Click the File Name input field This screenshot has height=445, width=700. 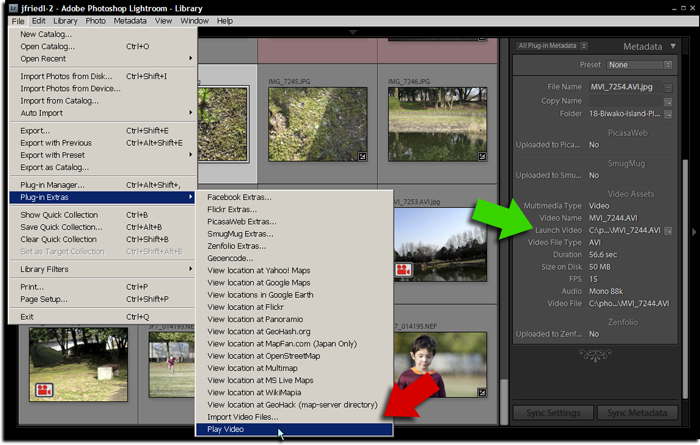625,87
